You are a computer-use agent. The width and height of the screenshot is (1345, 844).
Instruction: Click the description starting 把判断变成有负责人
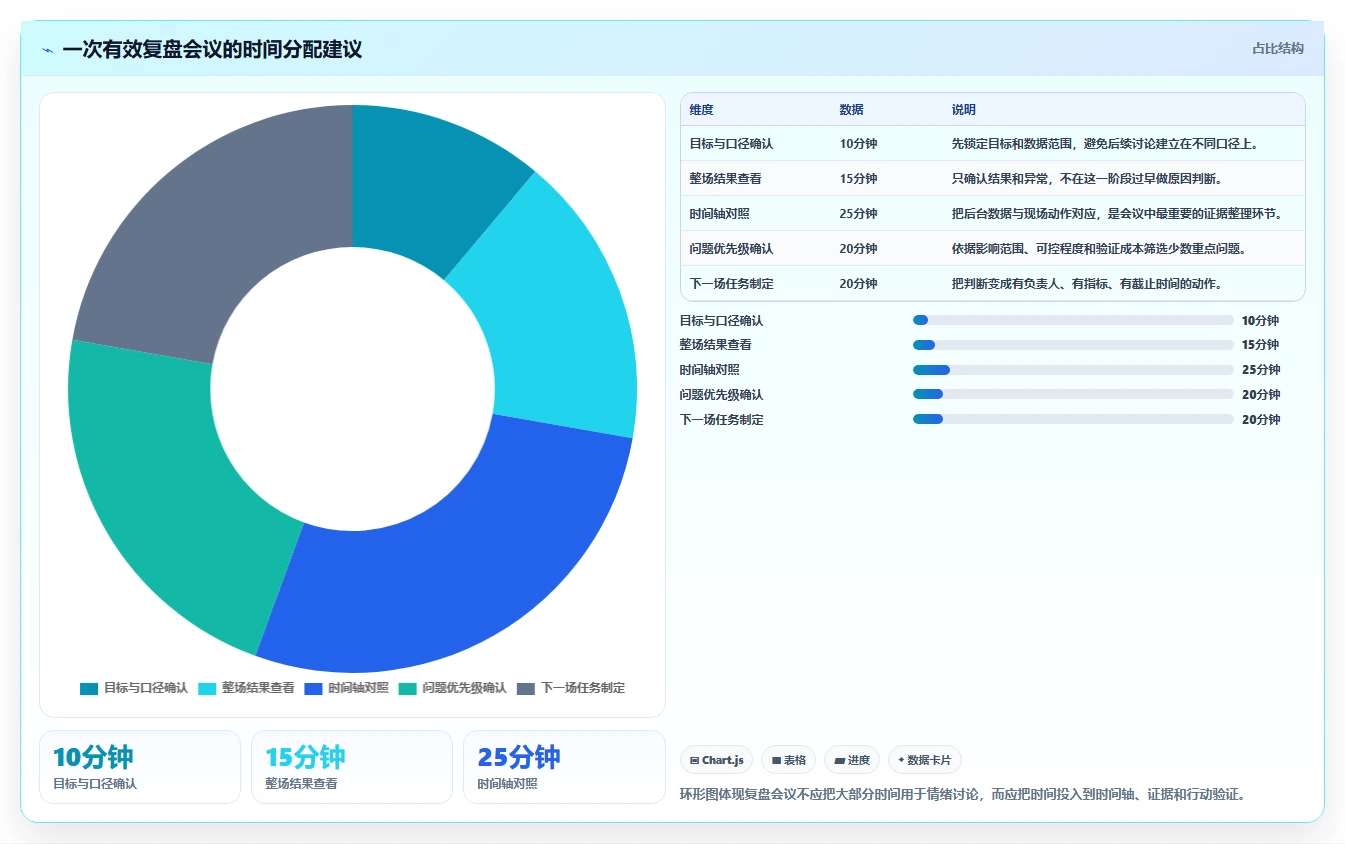coord(1086,284)
